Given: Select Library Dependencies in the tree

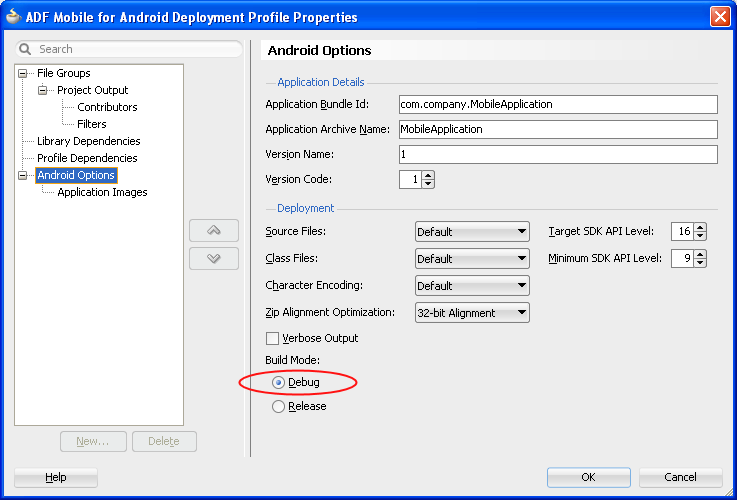Looking at the screenshot, I should [88, 141].
